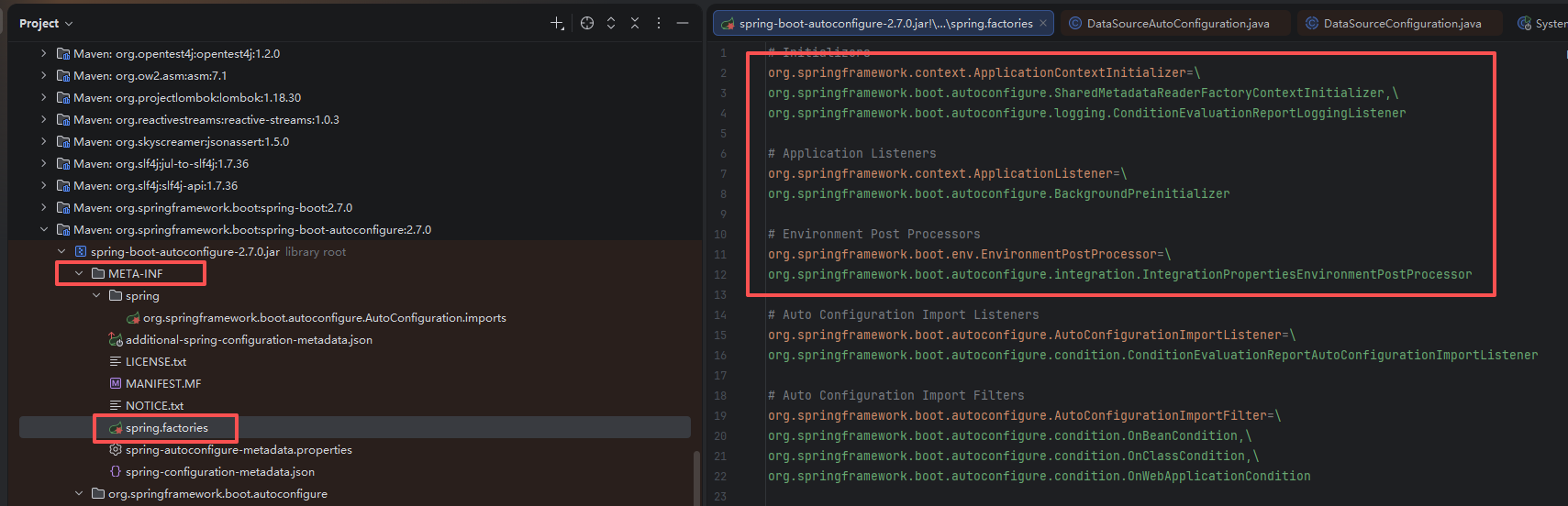Select org.springframework.boot.autoconfigure.AutoConfiguration.imports file

pyautogui.click(x=325, y=318)
